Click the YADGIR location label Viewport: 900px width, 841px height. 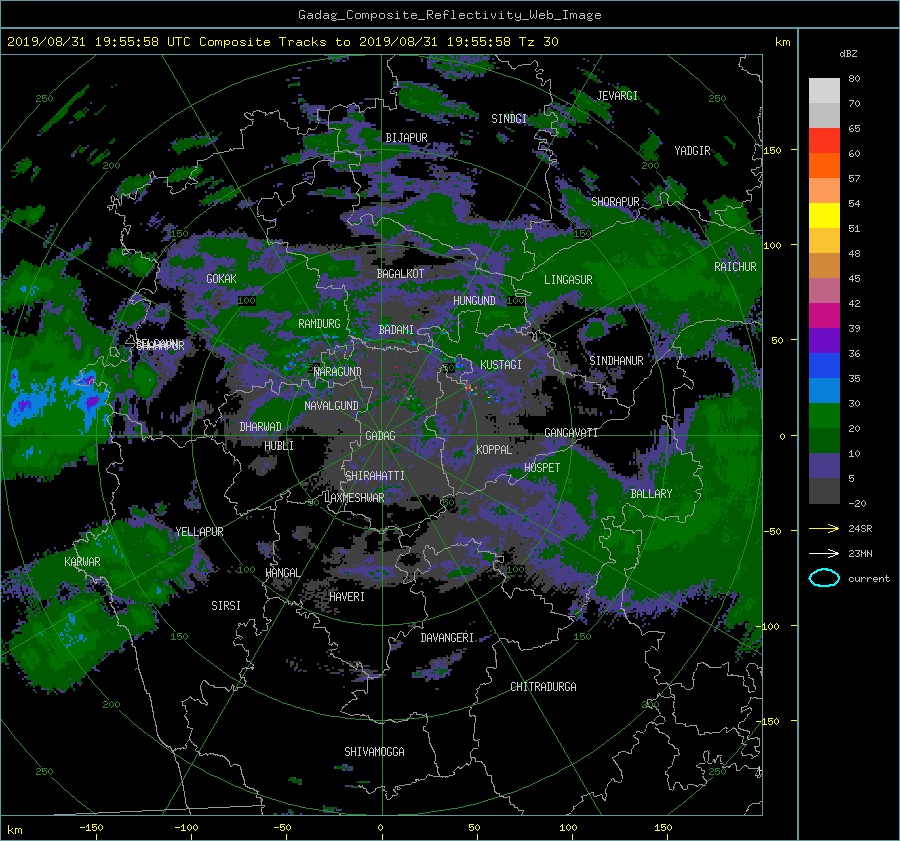coord(692,151)
